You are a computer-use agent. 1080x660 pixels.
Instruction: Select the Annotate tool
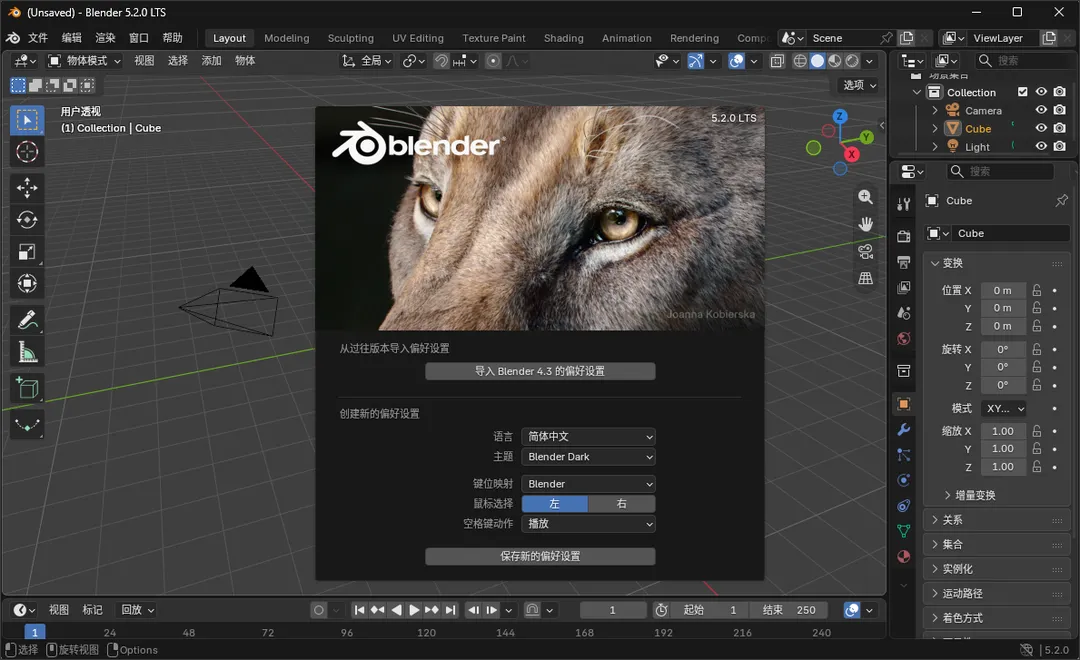pos(27,320)
